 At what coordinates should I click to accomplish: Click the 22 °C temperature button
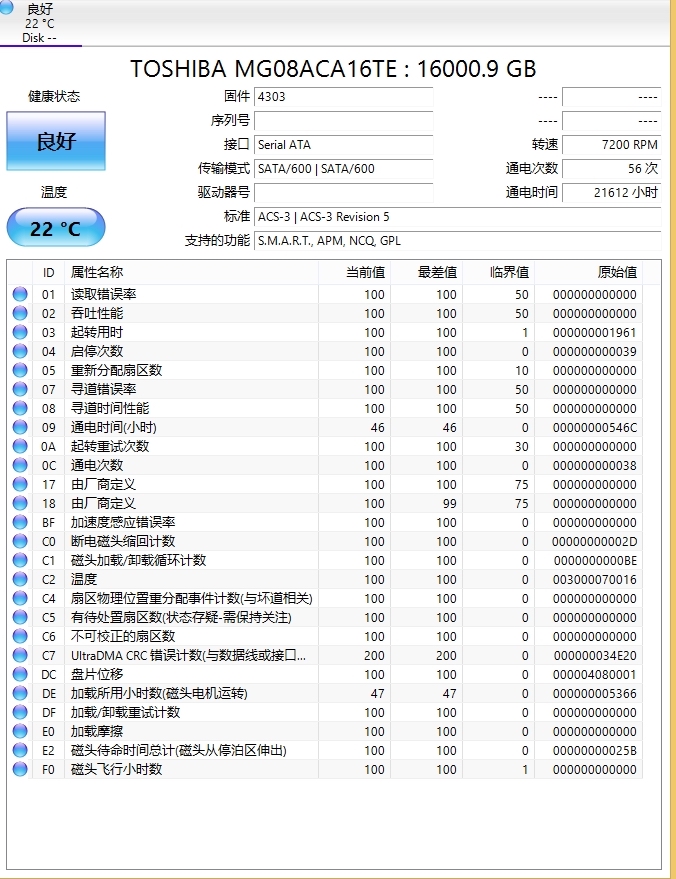coord(56,228)
